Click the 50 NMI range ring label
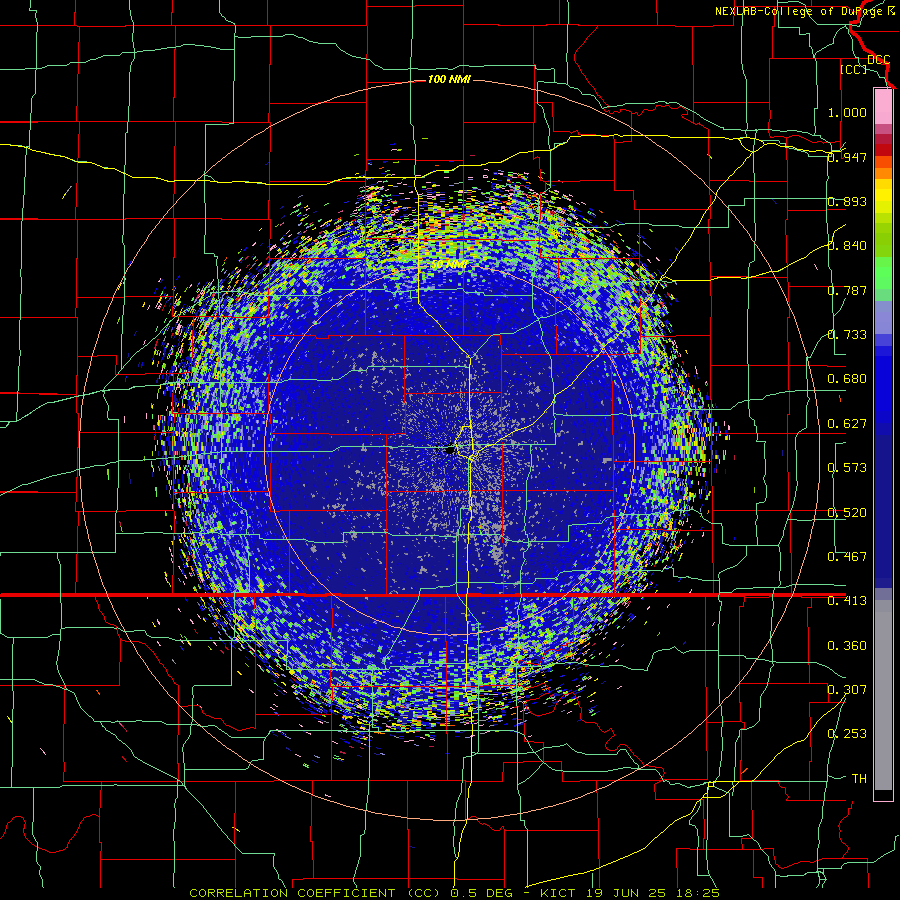This screenshot has height=900, width=900. 448,265
